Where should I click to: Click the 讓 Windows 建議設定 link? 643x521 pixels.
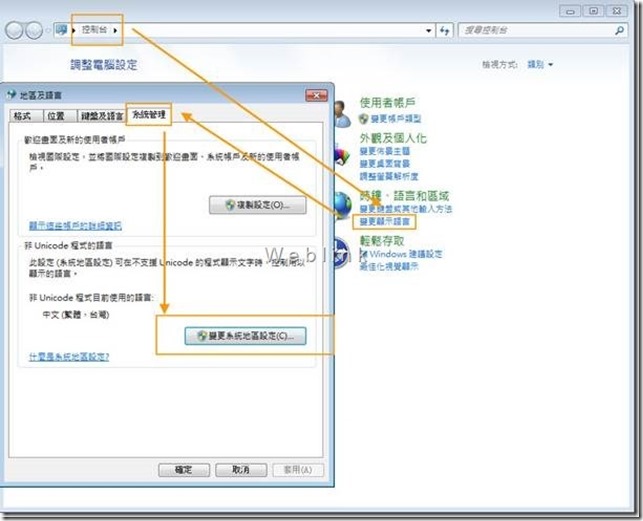[x=401, y=254]
